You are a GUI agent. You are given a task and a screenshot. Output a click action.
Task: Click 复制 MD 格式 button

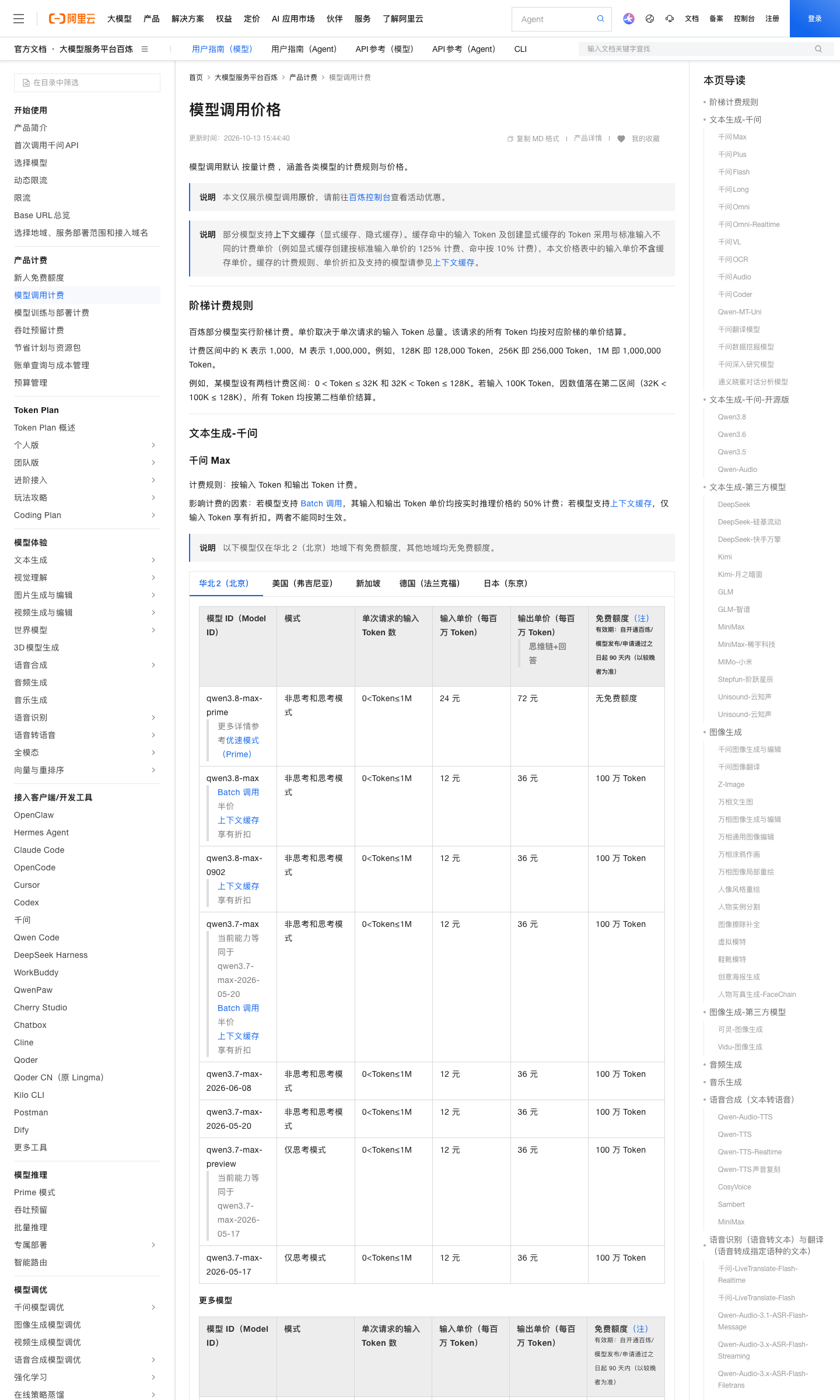pyautogui.click(x=533, y=139)
